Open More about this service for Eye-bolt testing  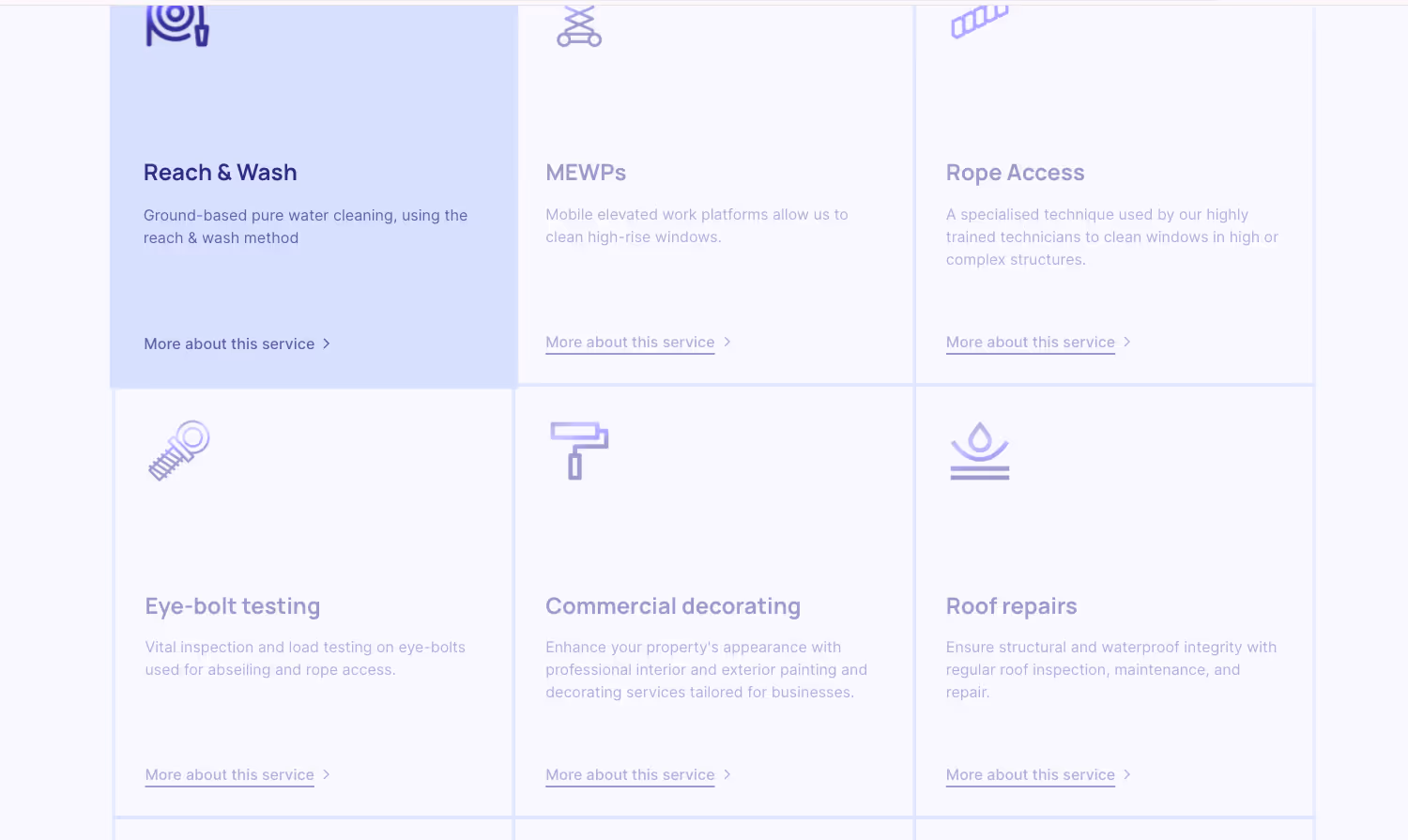pos(230,775)
